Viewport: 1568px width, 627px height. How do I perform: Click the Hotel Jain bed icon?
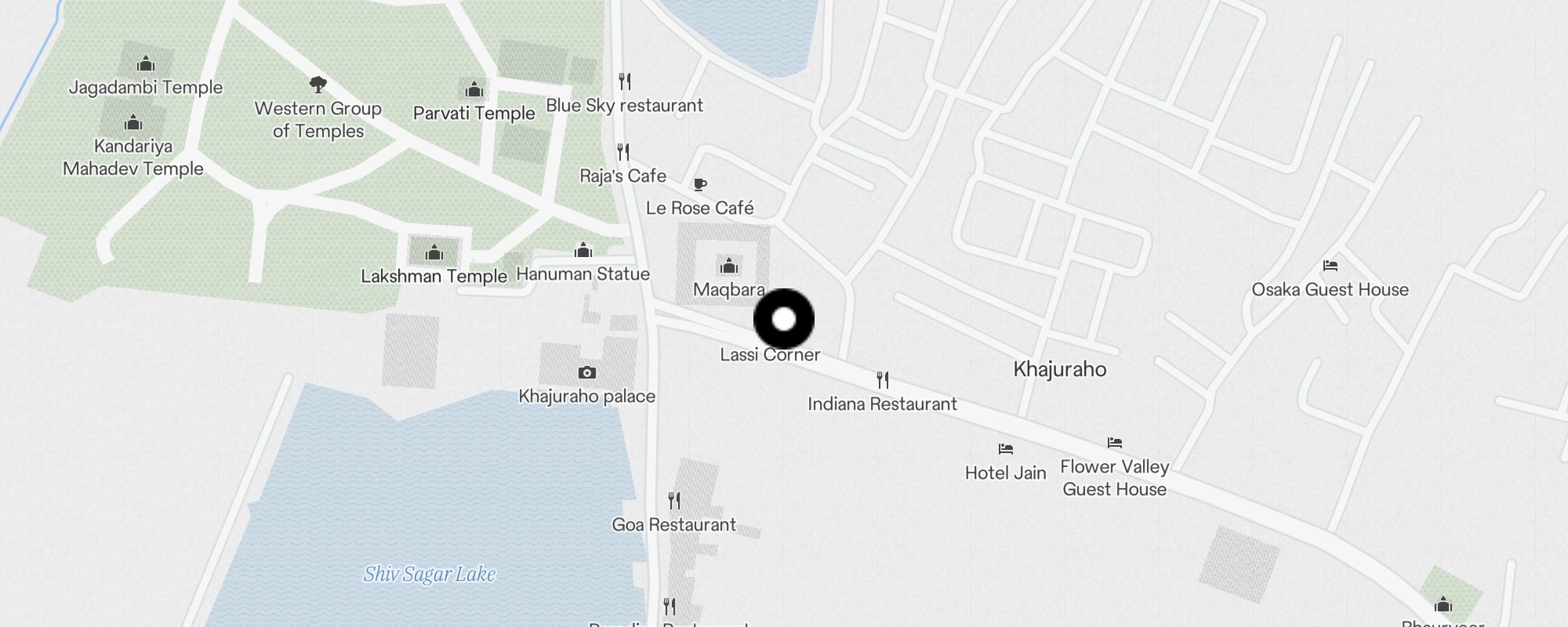point(1006,450)
